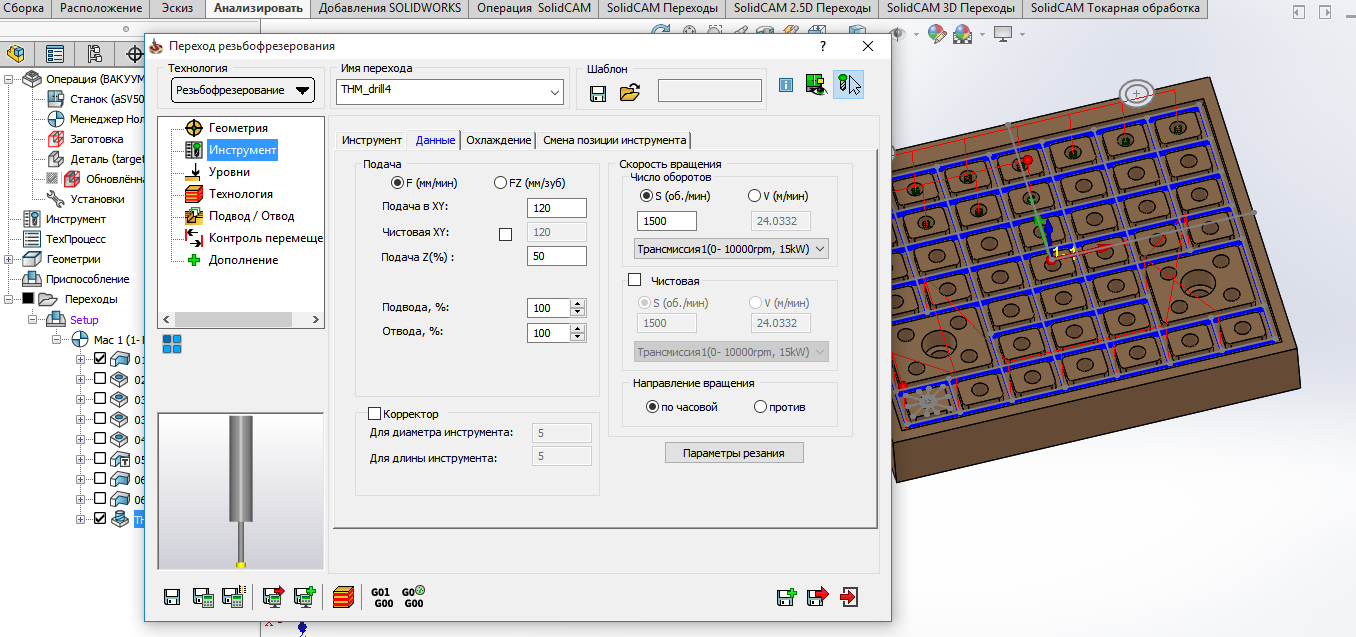Switch to the Охлаждение tab
Viewport: 1356px width, 637px height.
(498, 140)
